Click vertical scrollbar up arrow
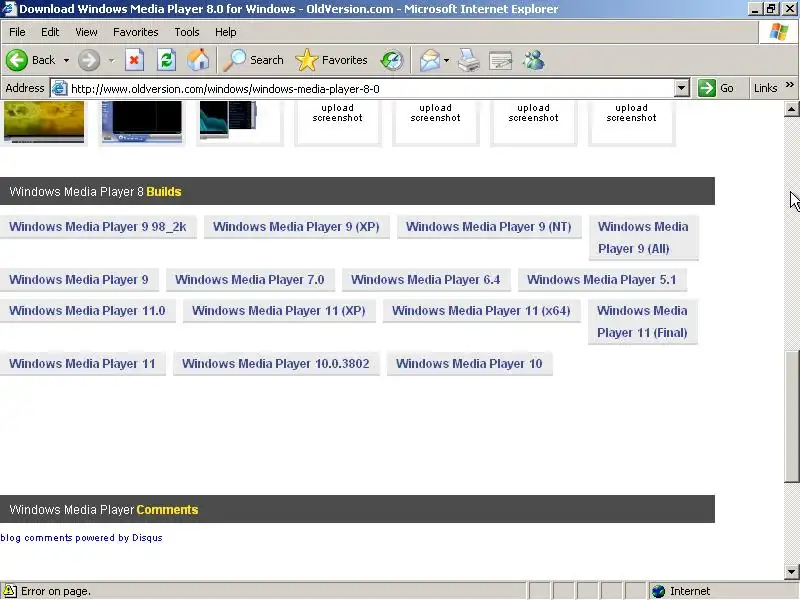 tap(791, 109)
